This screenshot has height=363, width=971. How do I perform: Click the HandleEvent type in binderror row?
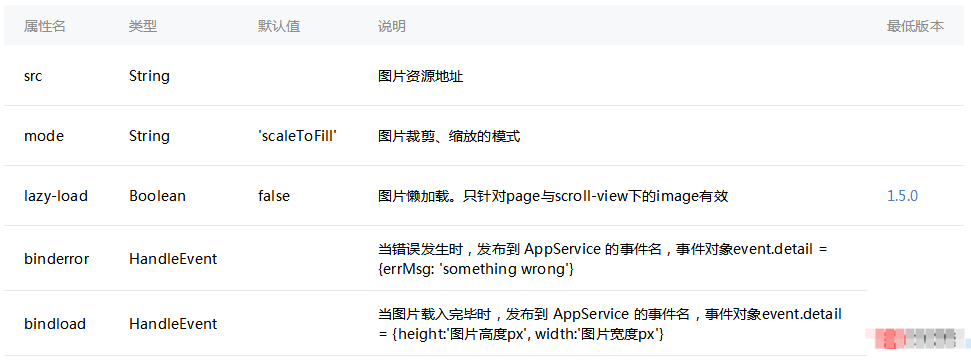coord(173,258)
